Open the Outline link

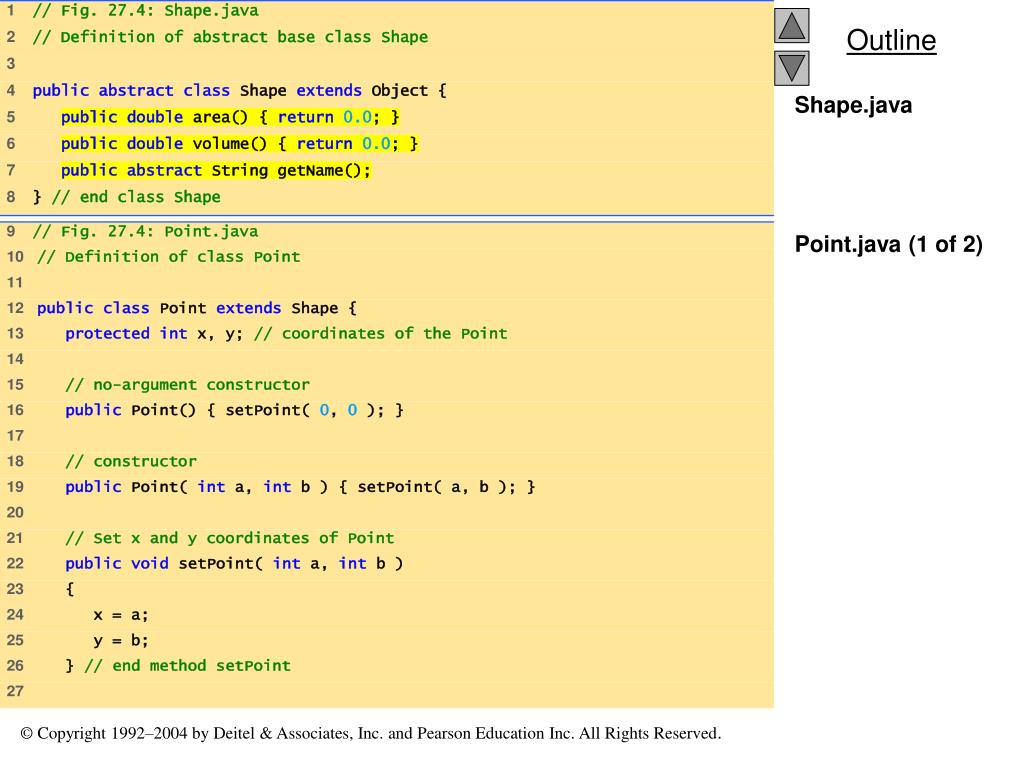click(x=891, y=40)
